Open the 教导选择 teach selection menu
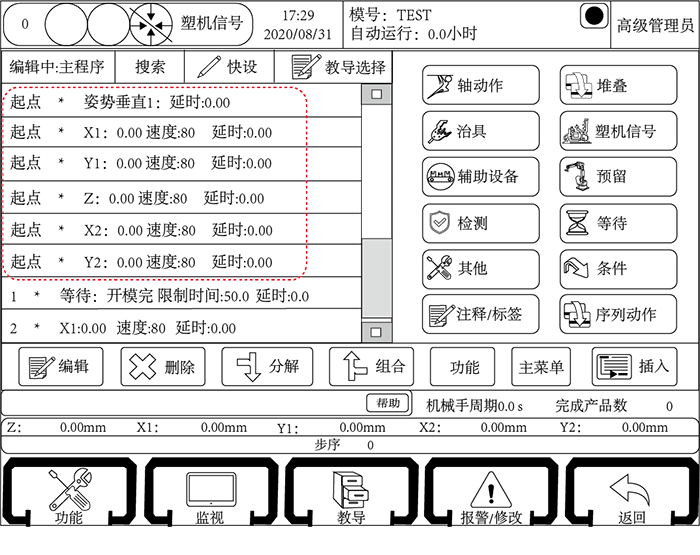The height and width of the screenshot is (555, 700). pyautogui.click(x=338, y=67)
